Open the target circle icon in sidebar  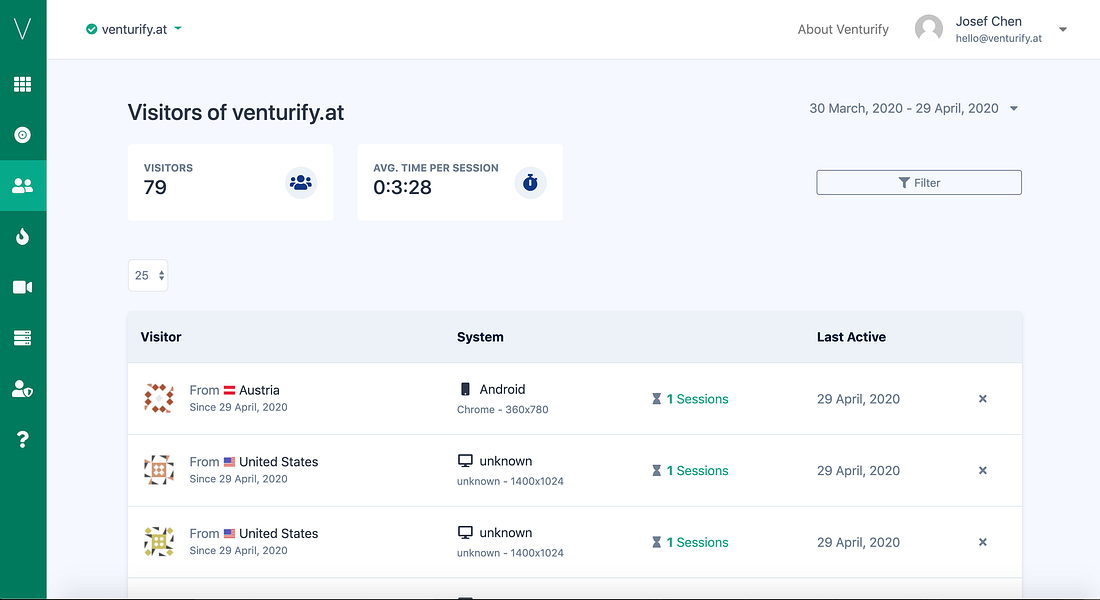[x=22, y=135]
